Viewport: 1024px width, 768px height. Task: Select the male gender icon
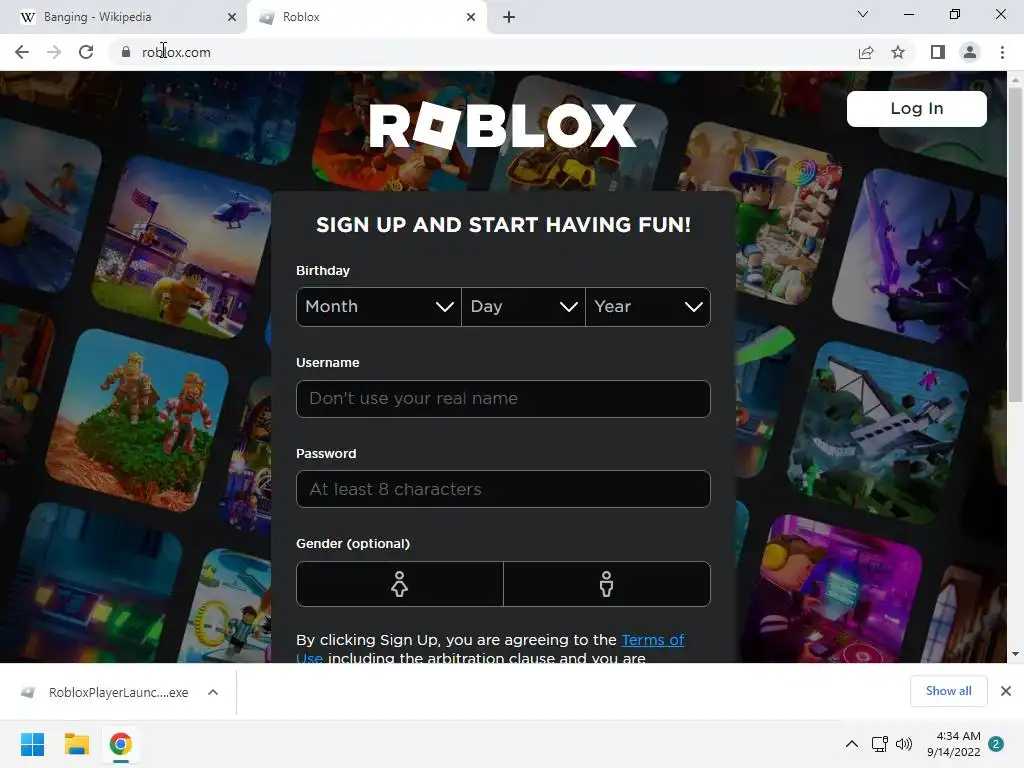[607, 584]
